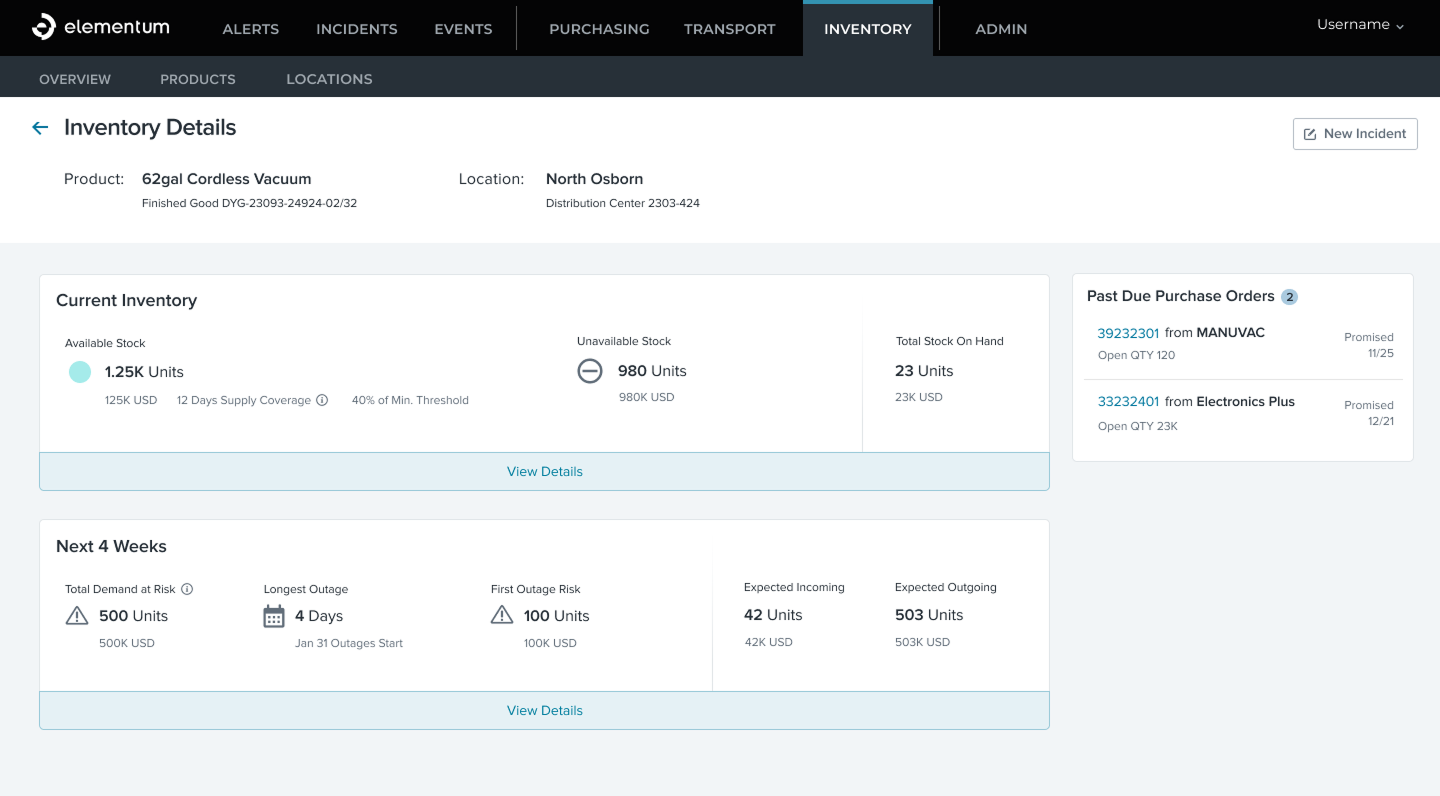Click the 12 Days Supply Coverage text
1440x796 pixels.
(244, 400)
